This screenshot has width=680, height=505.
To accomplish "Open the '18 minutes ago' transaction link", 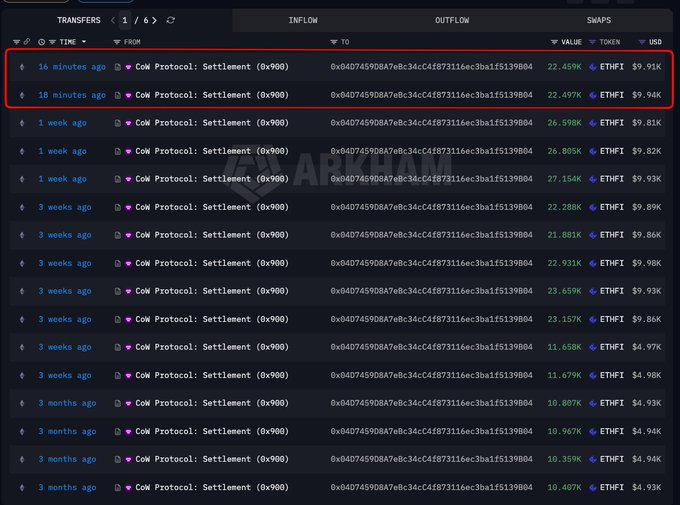I will point(72,95).
